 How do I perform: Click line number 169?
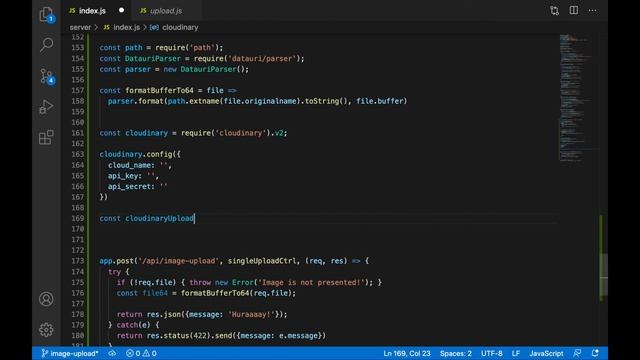click(78, 218)
